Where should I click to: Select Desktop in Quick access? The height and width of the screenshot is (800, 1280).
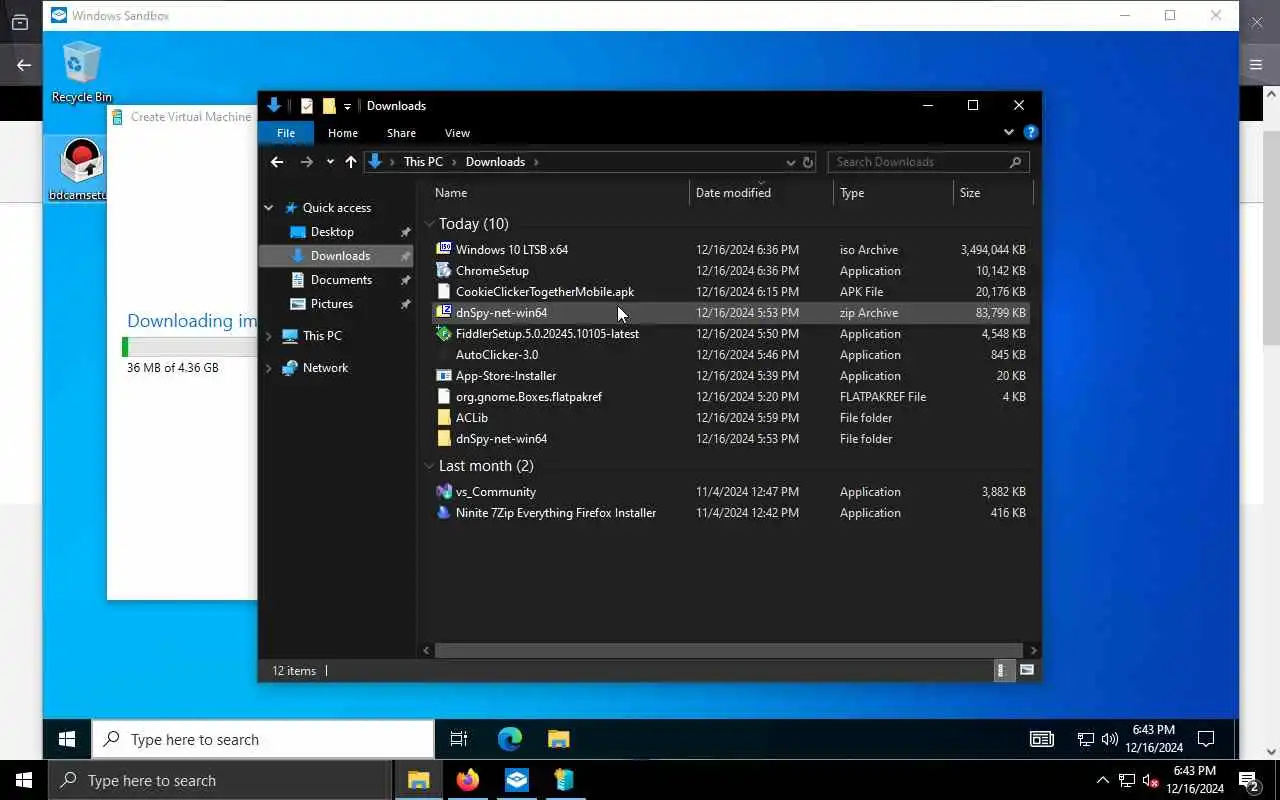click(332, 232)
